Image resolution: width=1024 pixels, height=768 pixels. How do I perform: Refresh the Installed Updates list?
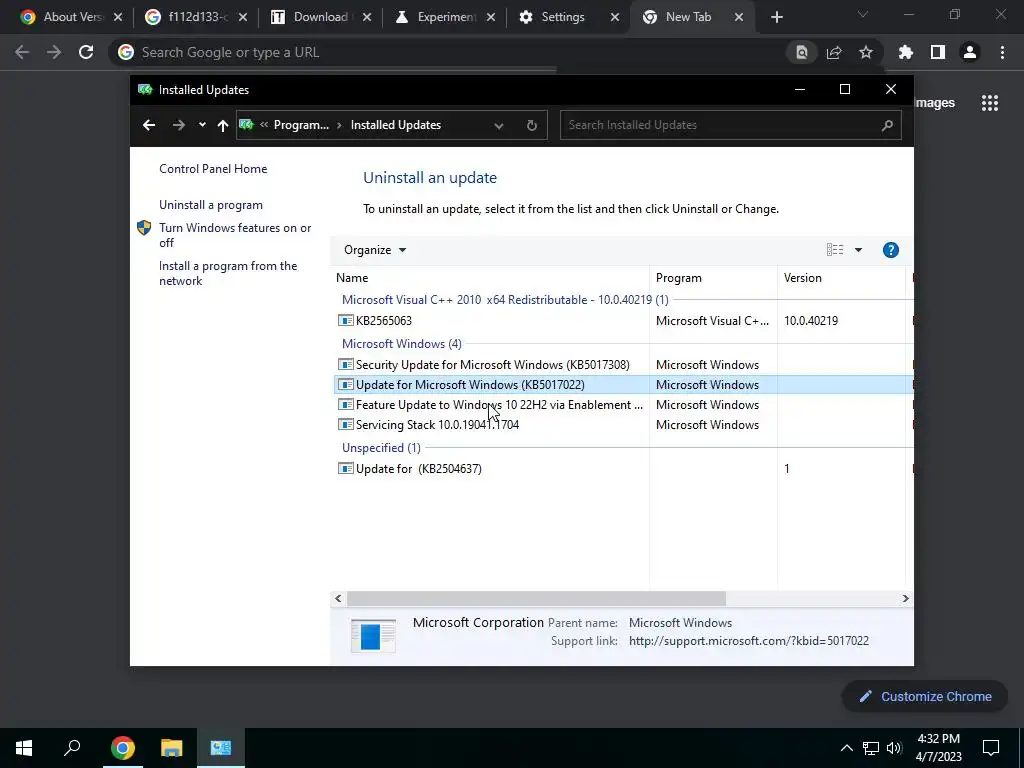pos(532,125)
